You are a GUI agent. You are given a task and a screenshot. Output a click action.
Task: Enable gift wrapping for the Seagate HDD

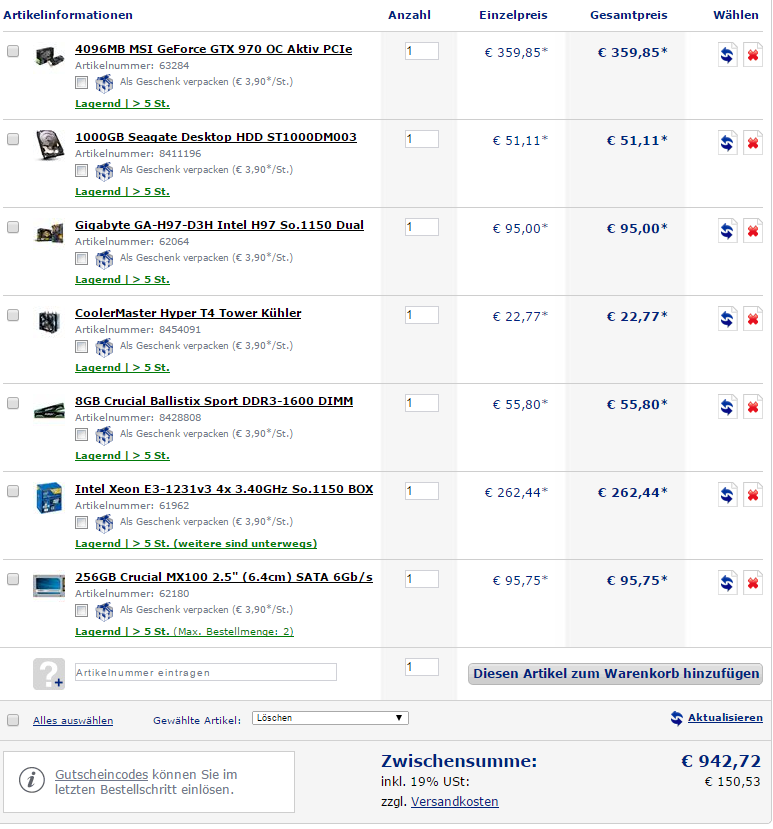point(81,170)
